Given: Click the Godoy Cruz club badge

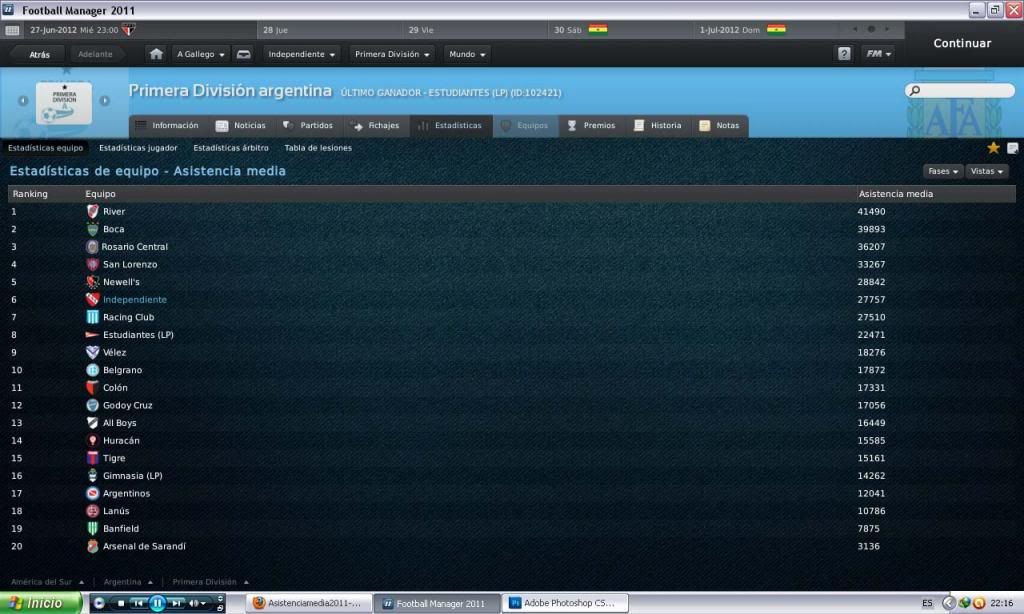Looking at the screenshot, I should click(93, 406).
